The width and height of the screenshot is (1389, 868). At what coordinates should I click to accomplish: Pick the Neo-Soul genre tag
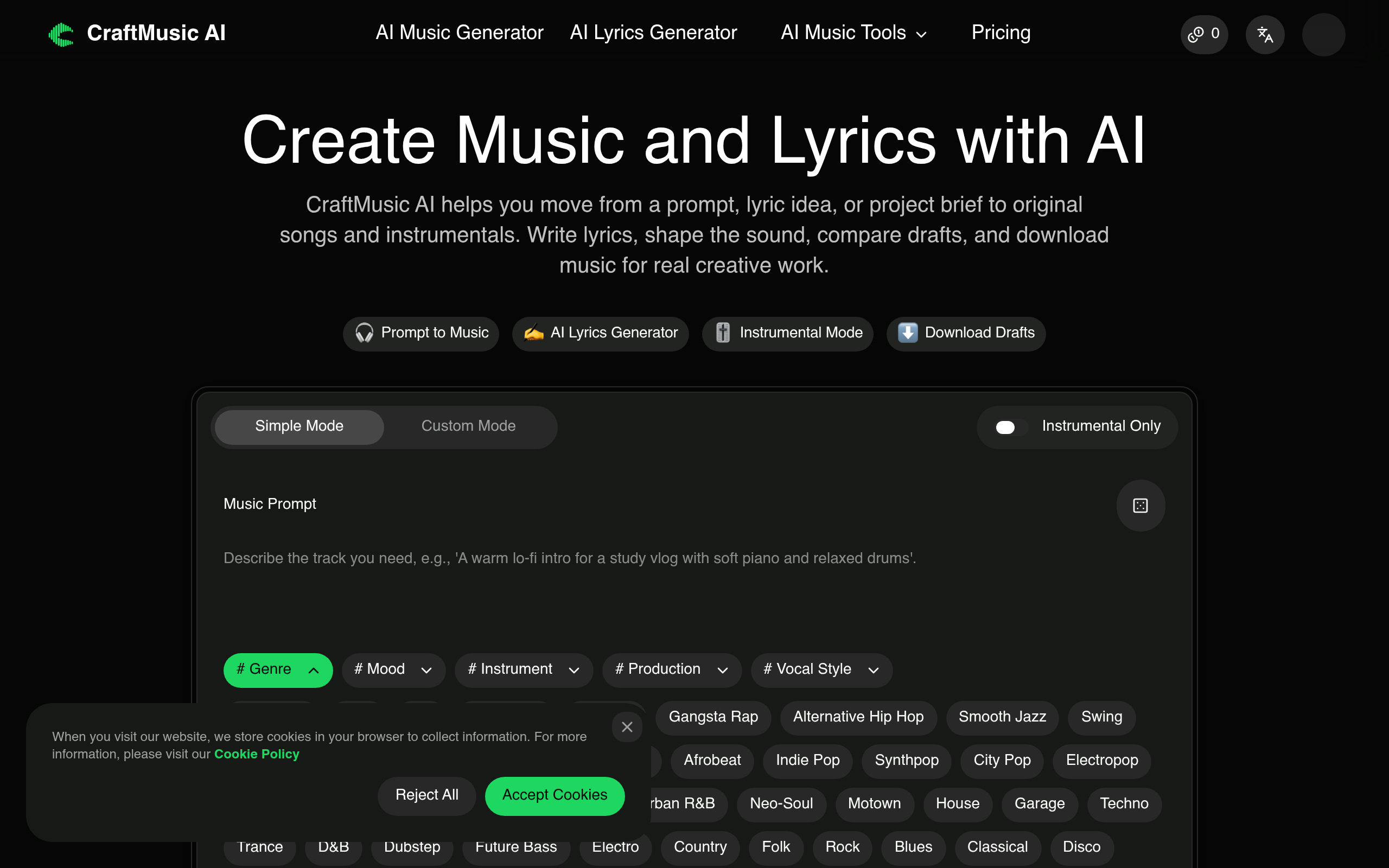pyautogui.click(x=781, y=805)
